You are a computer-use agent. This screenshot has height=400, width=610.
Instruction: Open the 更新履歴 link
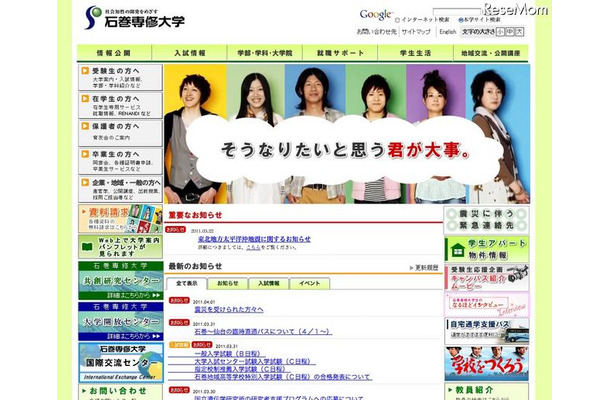(x=424, y=268)
